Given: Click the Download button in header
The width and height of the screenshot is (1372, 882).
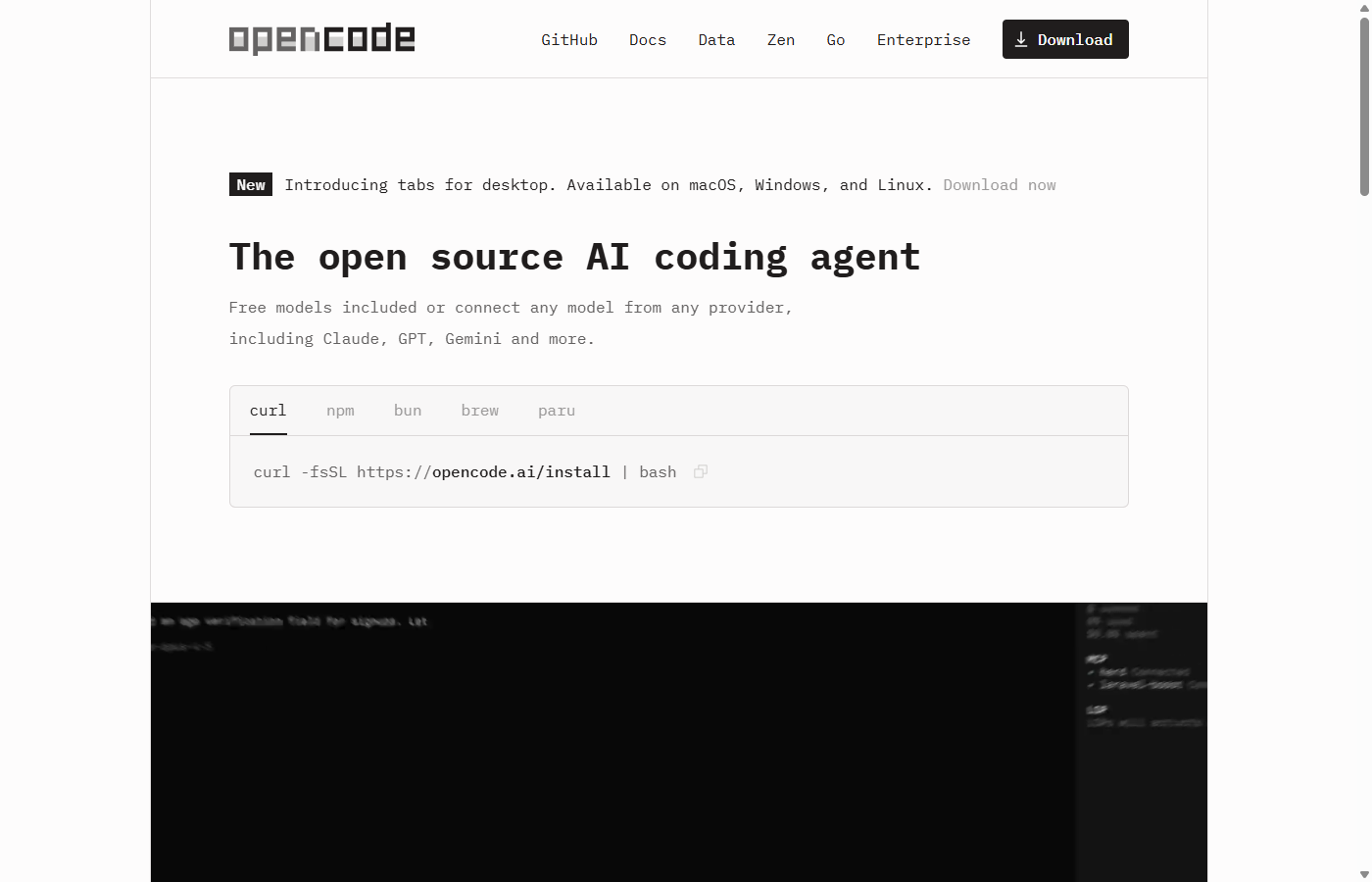Looking at the screenshot, I should click(1065, 39).
